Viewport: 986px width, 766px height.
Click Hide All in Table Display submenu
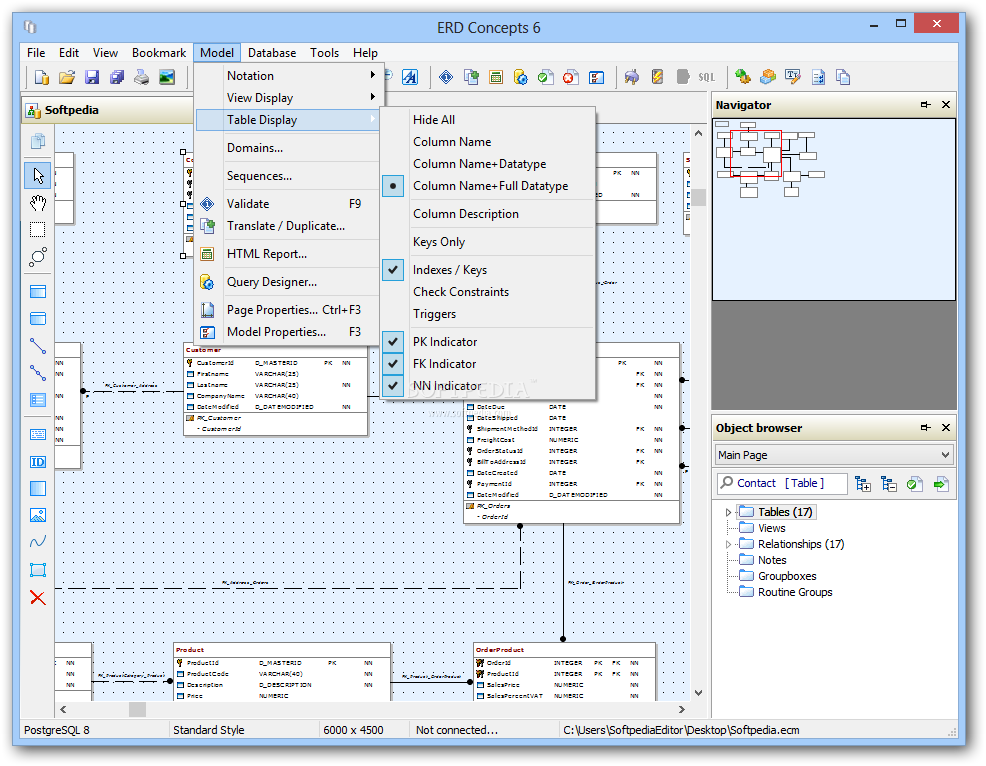click(x=488, y=120)
